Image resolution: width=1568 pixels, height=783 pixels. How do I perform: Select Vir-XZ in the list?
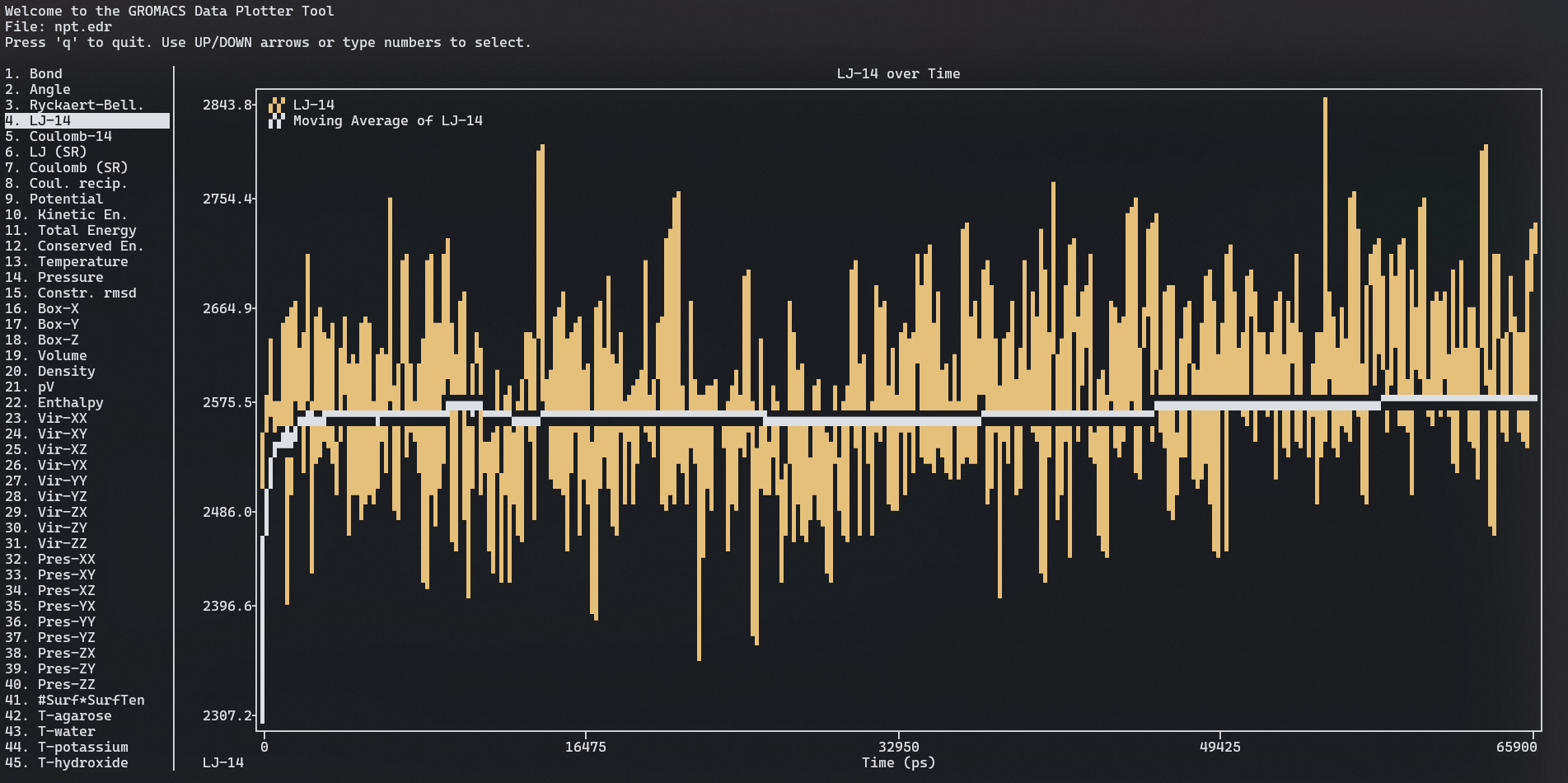46,449
